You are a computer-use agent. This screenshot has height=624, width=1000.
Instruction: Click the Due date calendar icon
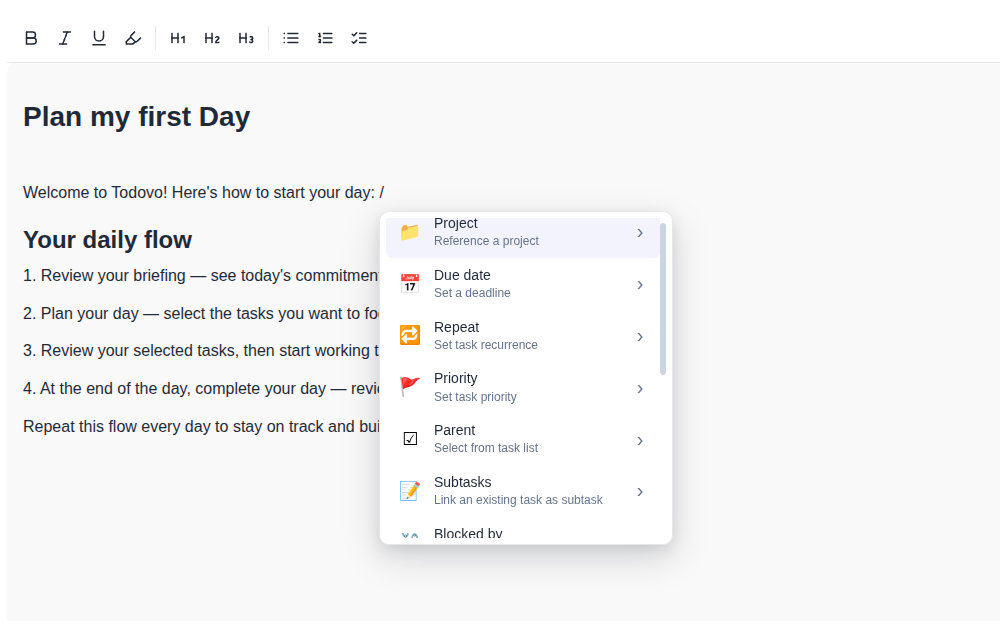(x=409, y=283)
